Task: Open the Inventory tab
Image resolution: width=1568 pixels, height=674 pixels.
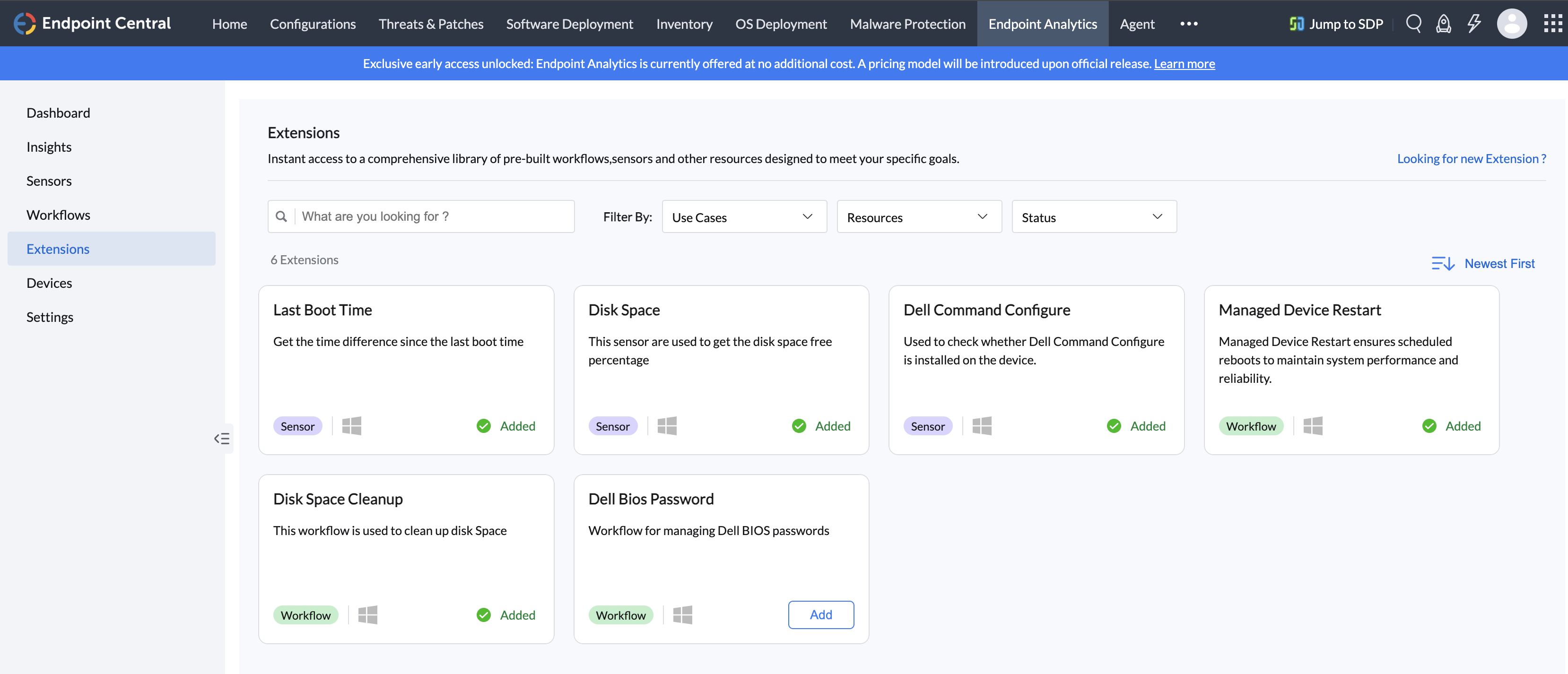Action: click(684, 24)
